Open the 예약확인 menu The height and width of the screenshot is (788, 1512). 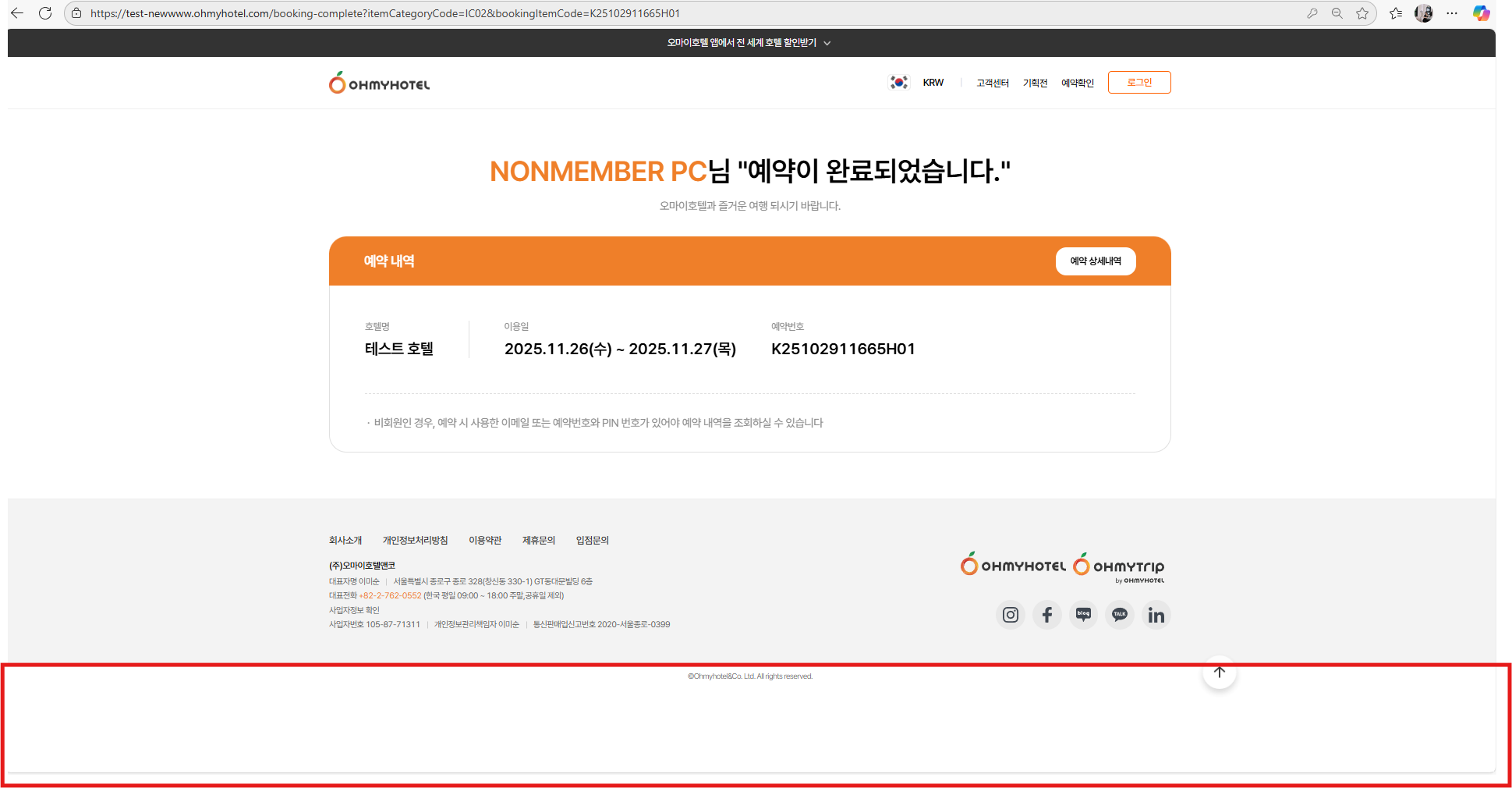1078,83
